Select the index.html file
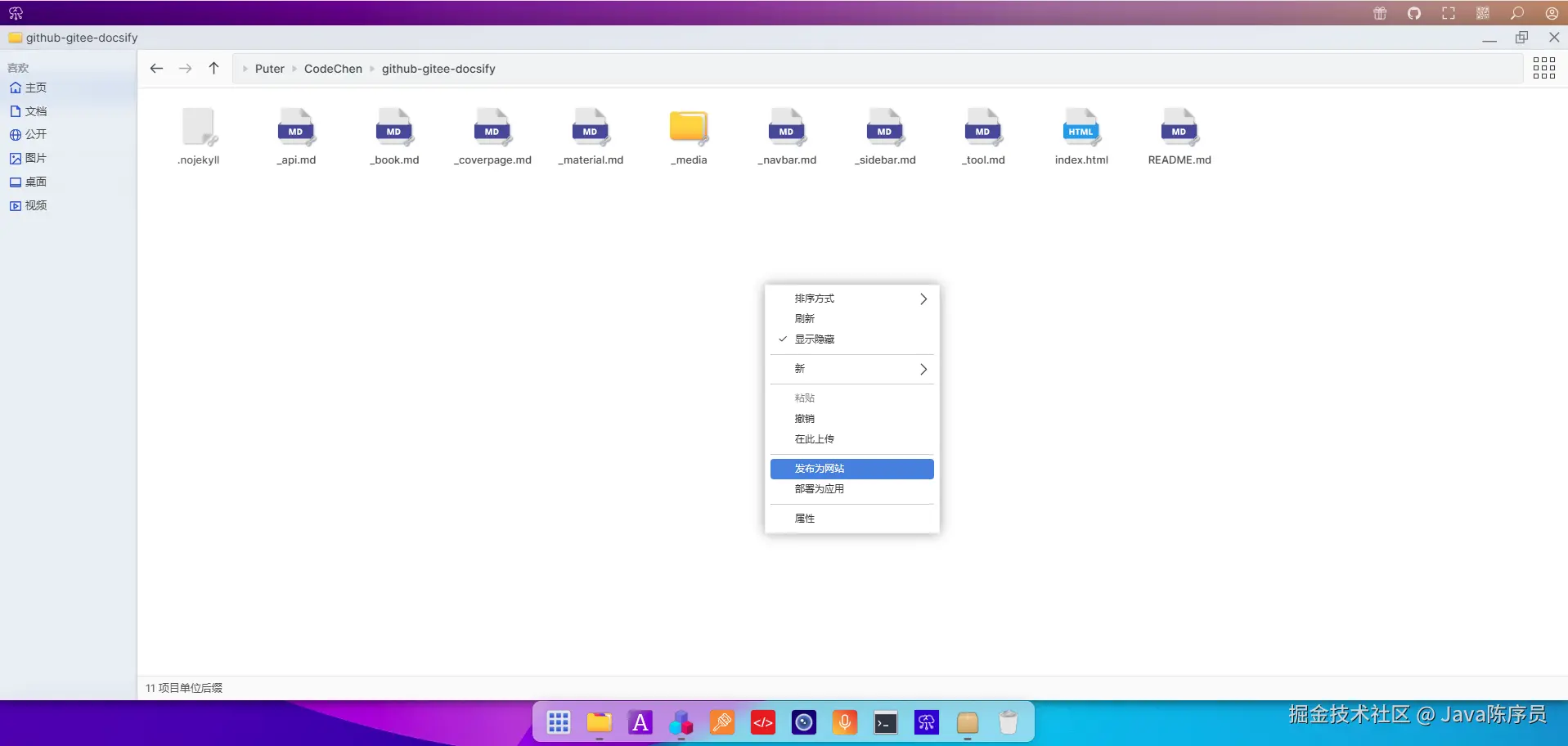Image resolution: width=1568 pixels, height=746 pixels. 1081,137
